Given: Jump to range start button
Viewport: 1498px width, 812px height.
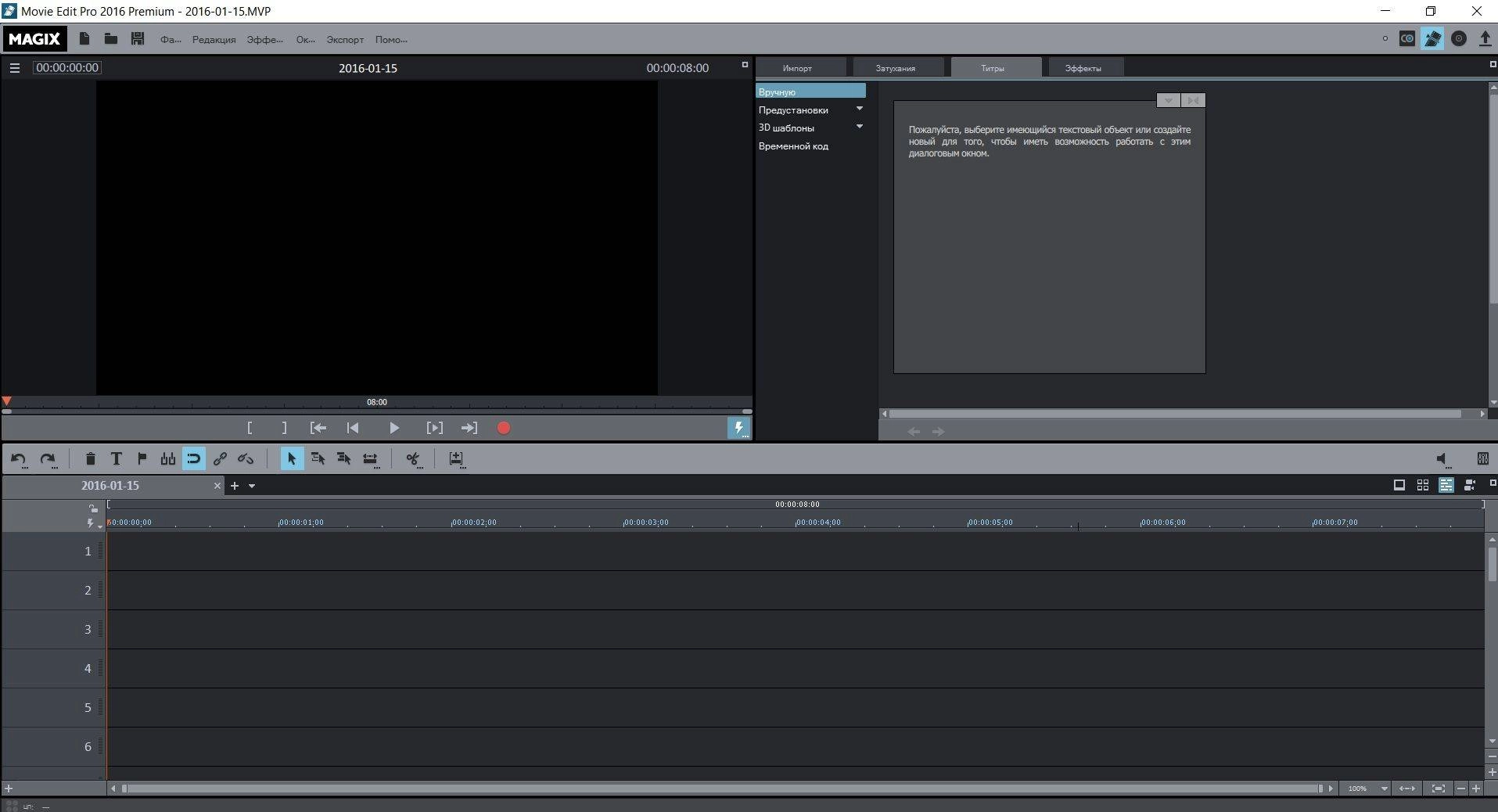Looking at the screenshot, I should click(x=318, y=428).
